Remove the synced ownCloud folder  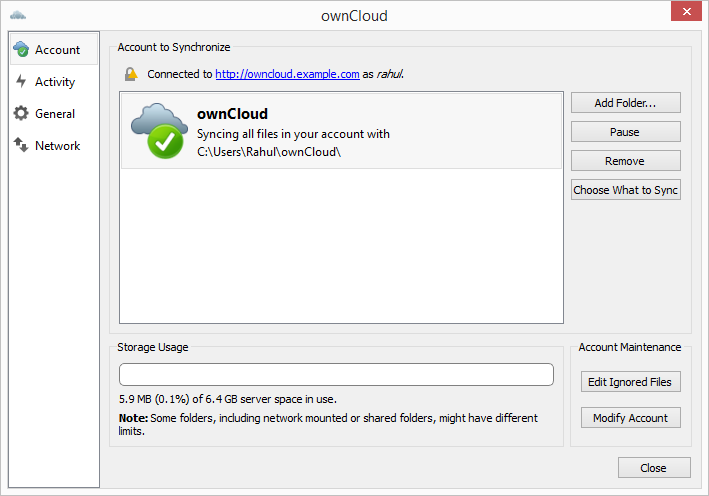point(625,161)
